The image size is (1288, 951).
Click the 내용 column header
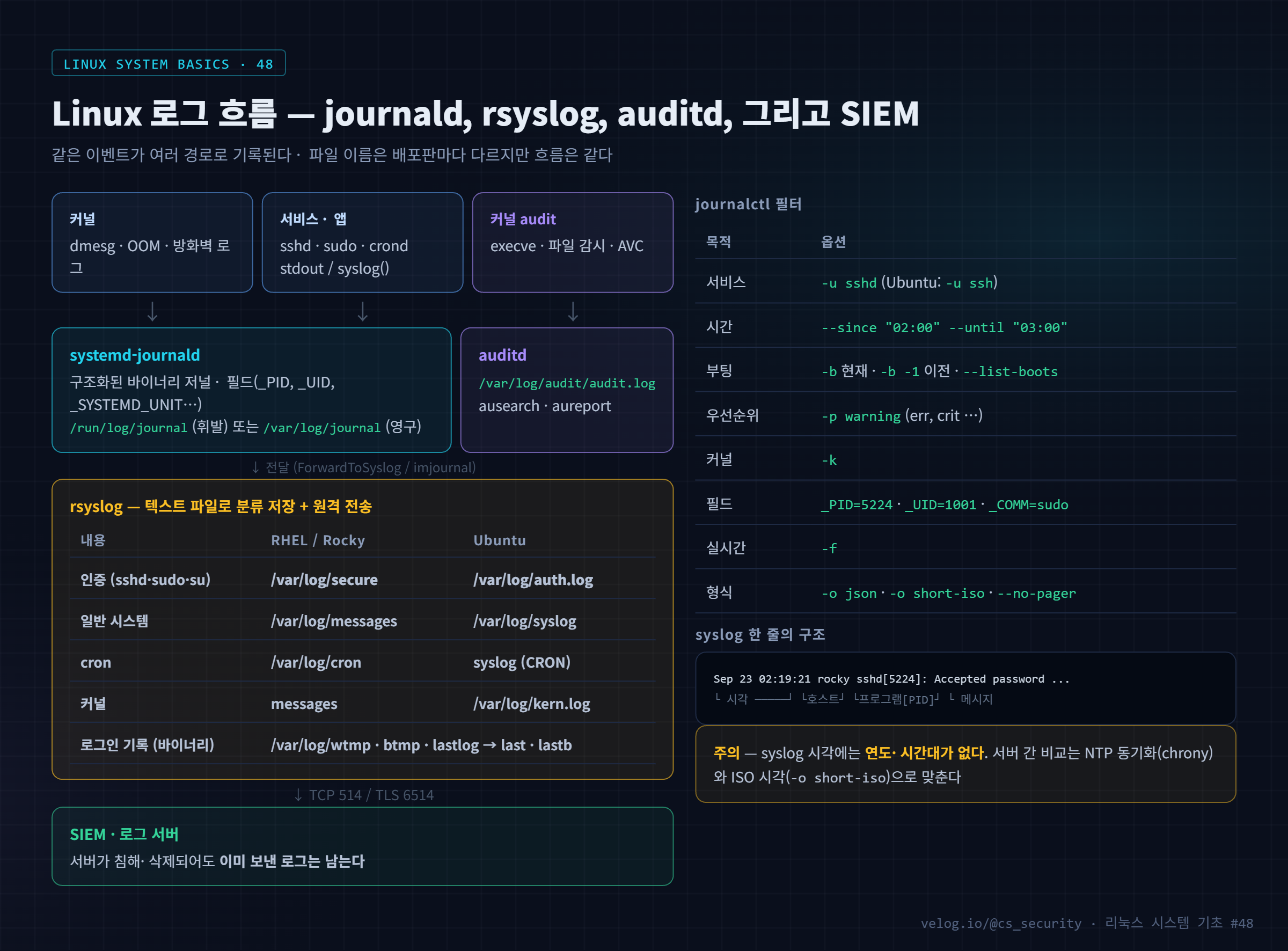93,540
